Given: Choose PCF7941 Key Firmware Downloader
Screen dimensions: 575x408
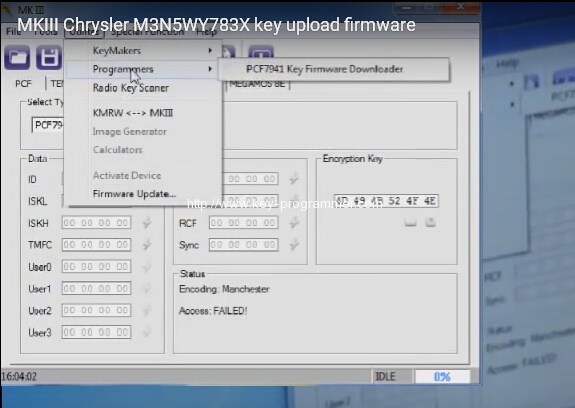Looking at the screenshot, I should pos(333,69).
